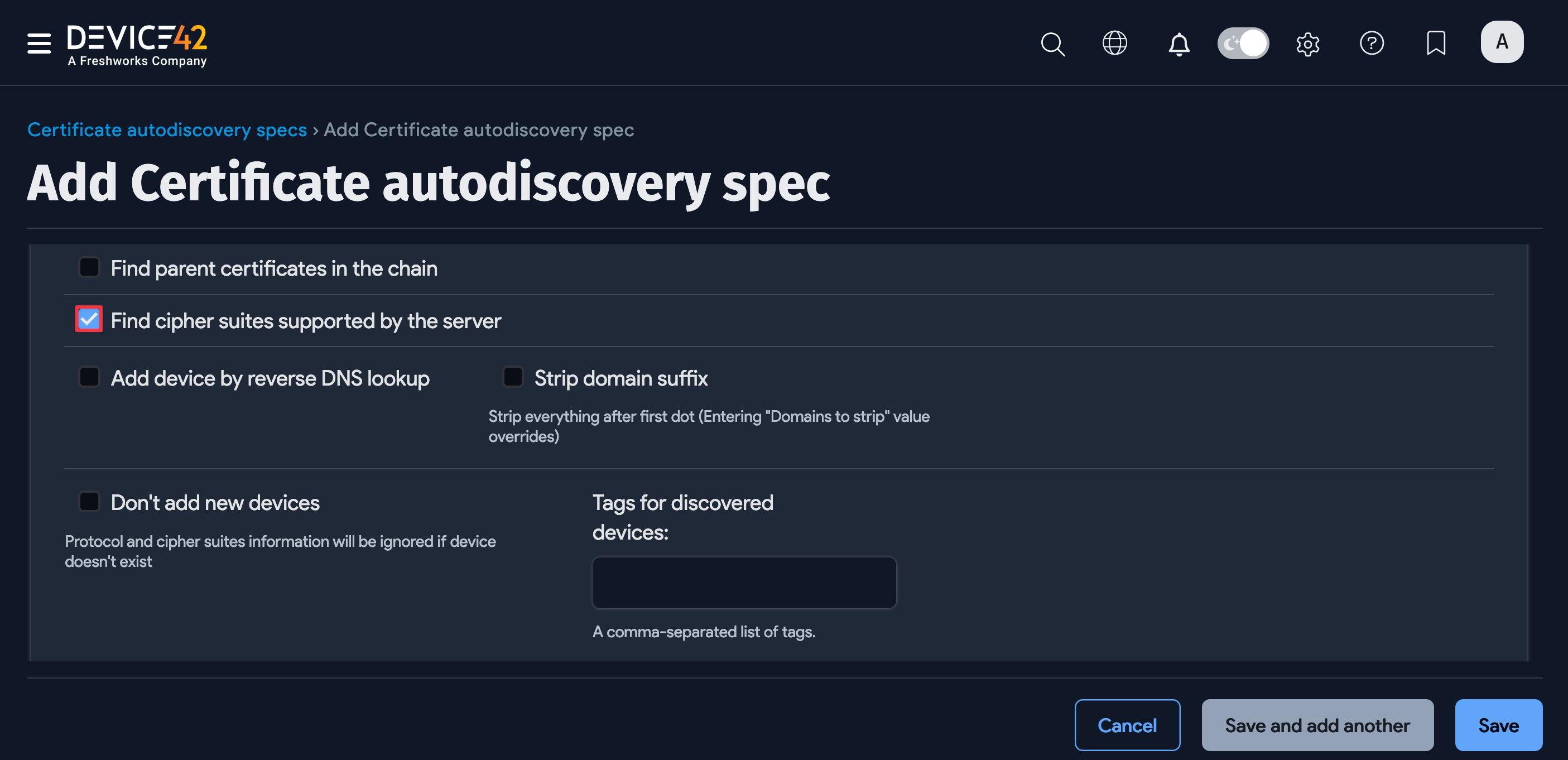
Task: Uncheck Find cipher suites supported by the server
Action: point(89,319)
